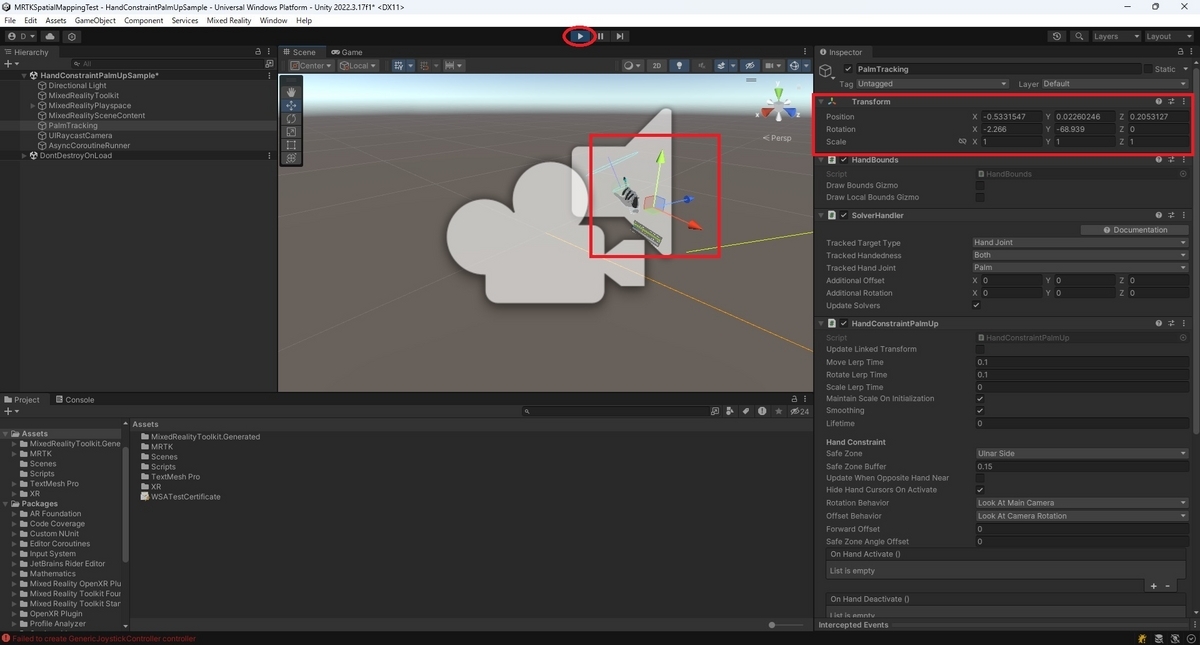Disable the HandBounds component checkbox
The image size is (1200, 645).
(x=844, y=160)
